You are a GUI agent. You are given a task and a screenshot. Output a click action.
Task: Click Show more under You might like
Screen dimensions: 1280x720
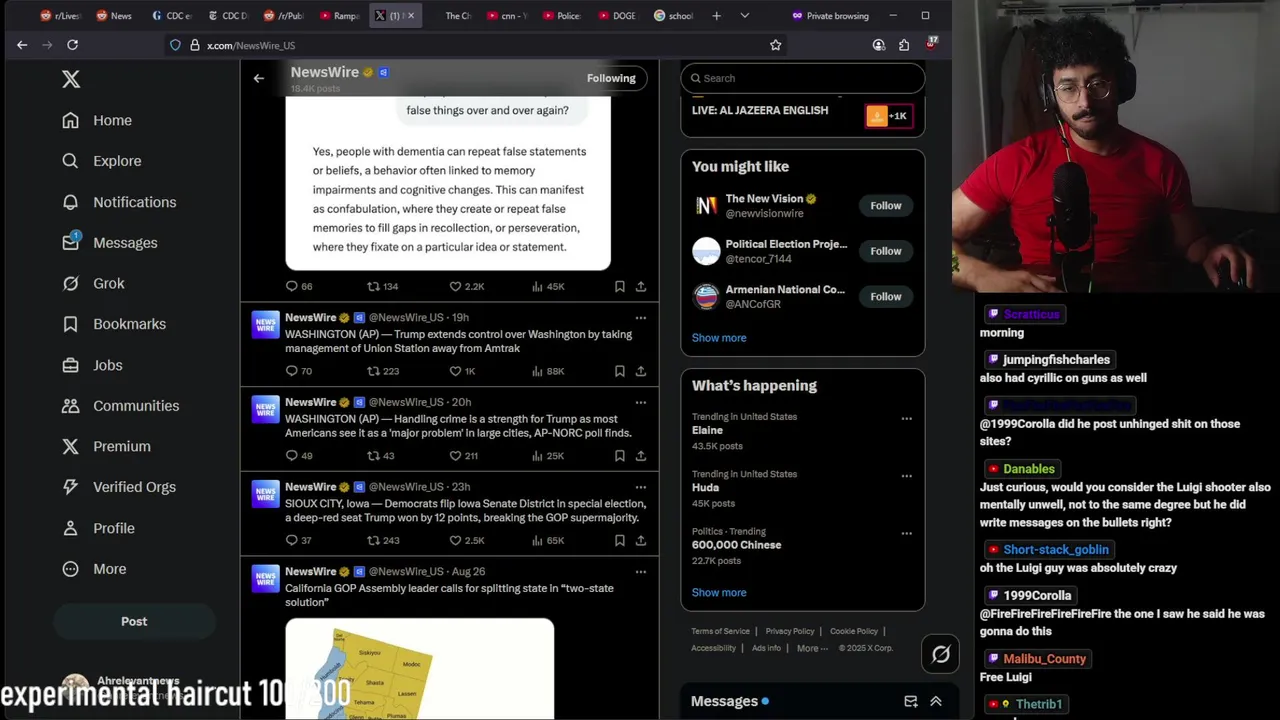click(719, 338)
